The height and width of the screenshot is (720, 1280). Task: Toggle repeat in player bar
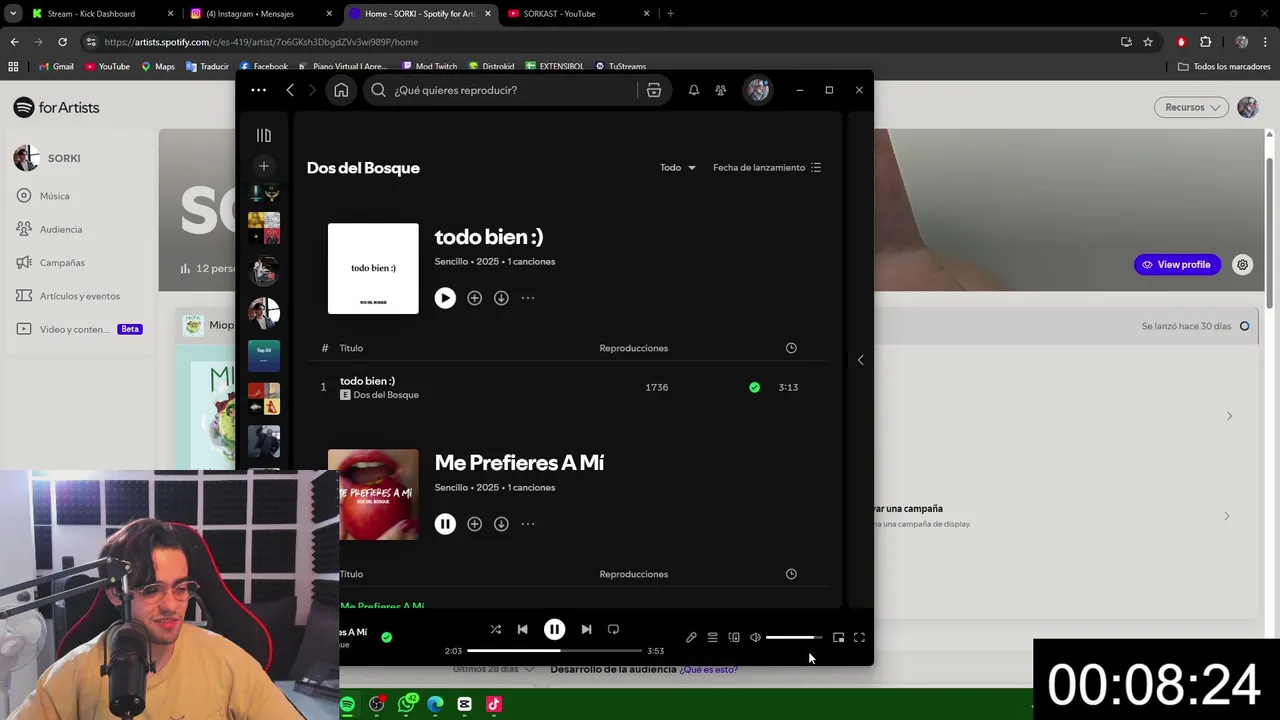pyautogui.click(x=613, y=629)
